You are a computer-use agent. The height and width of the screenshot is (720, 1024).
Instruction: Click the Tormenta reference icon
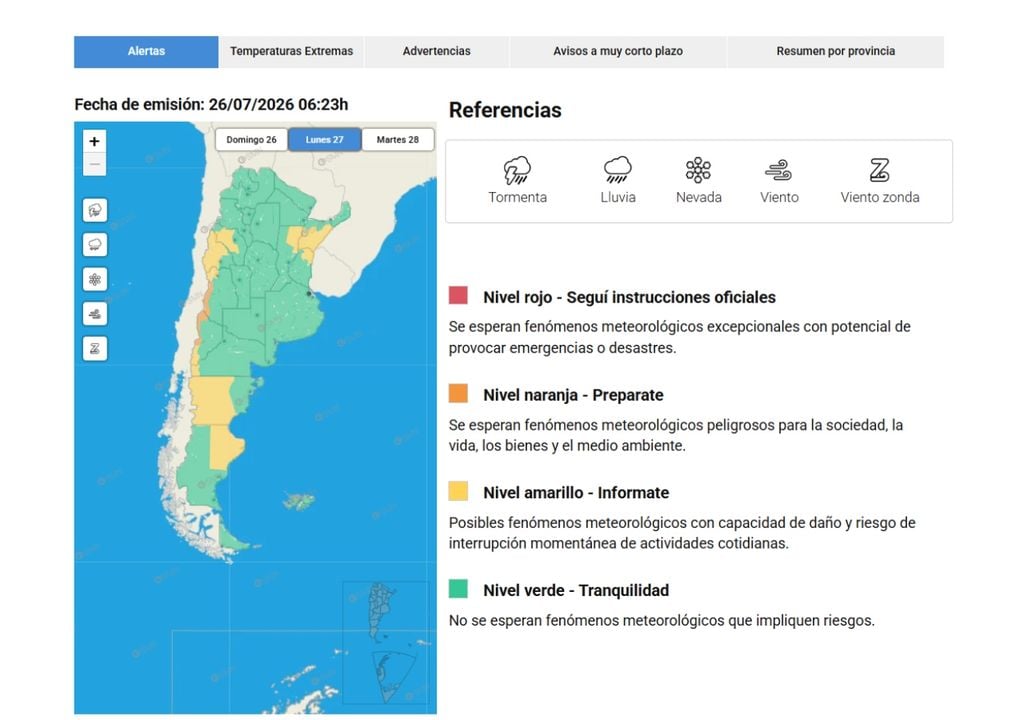coord(517,171)
